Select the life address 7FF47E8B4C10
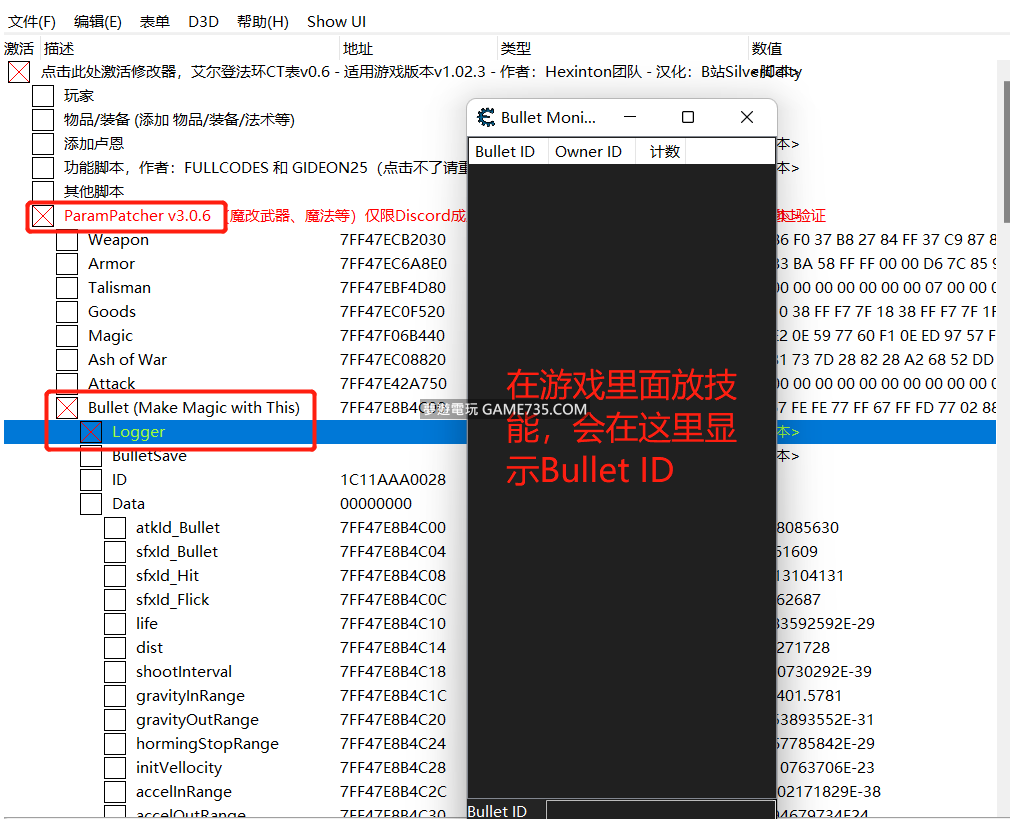 coord(393,624)
